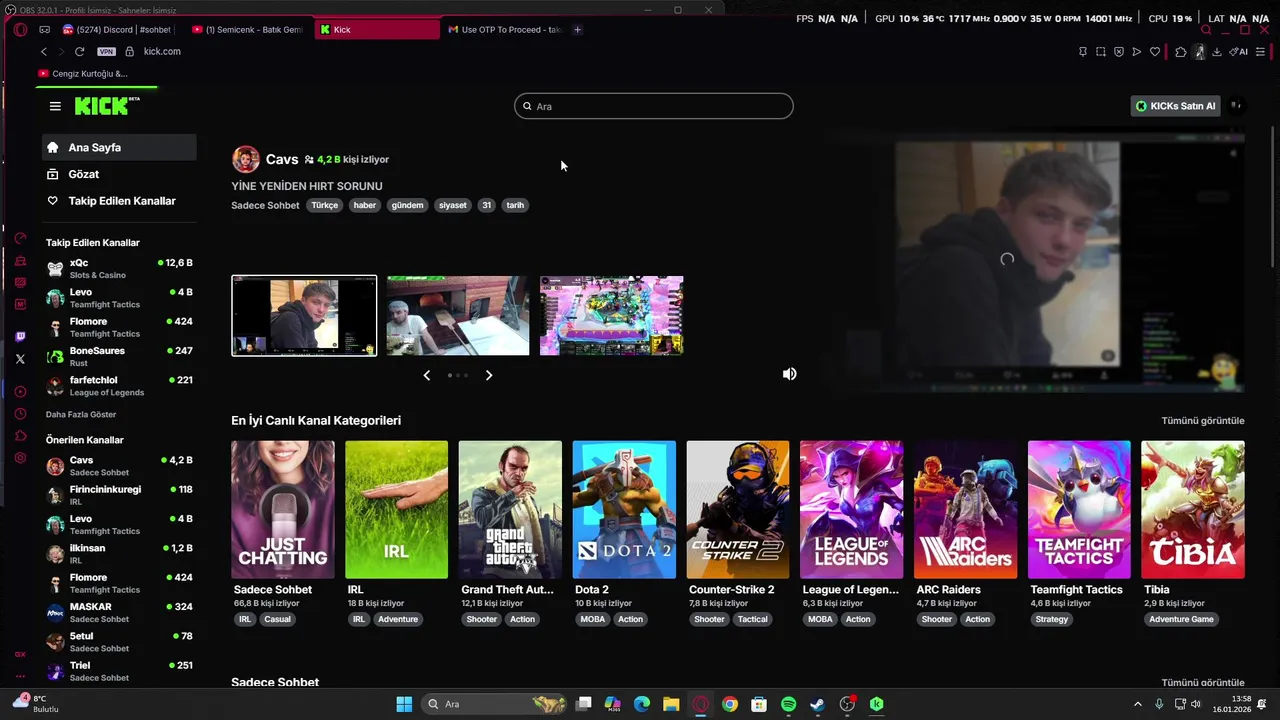
Task: Show next featured stream
Action: click(x=489, y=375)
